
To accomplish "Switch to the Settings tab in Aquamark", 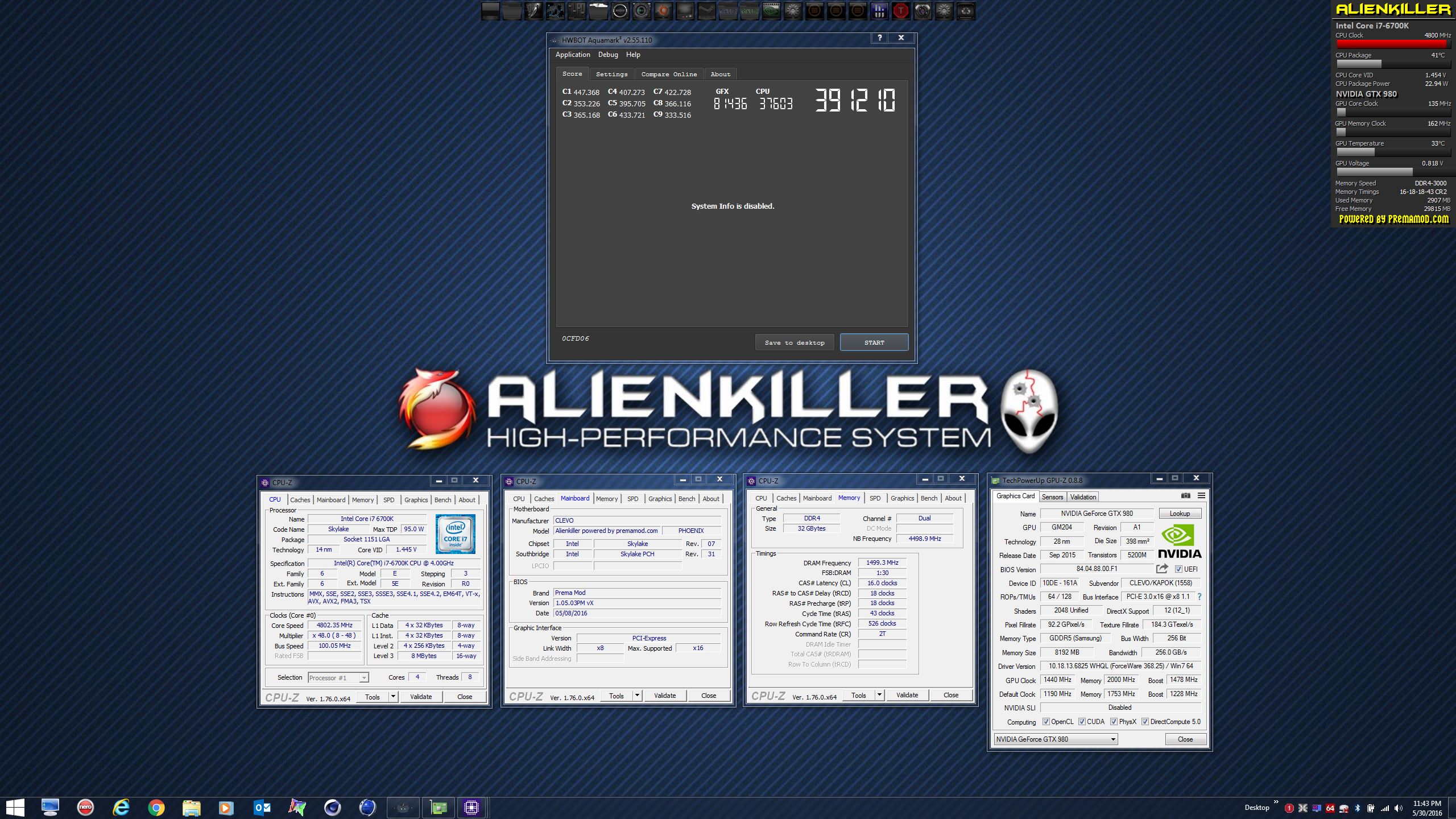I will (x=612, y=74).
